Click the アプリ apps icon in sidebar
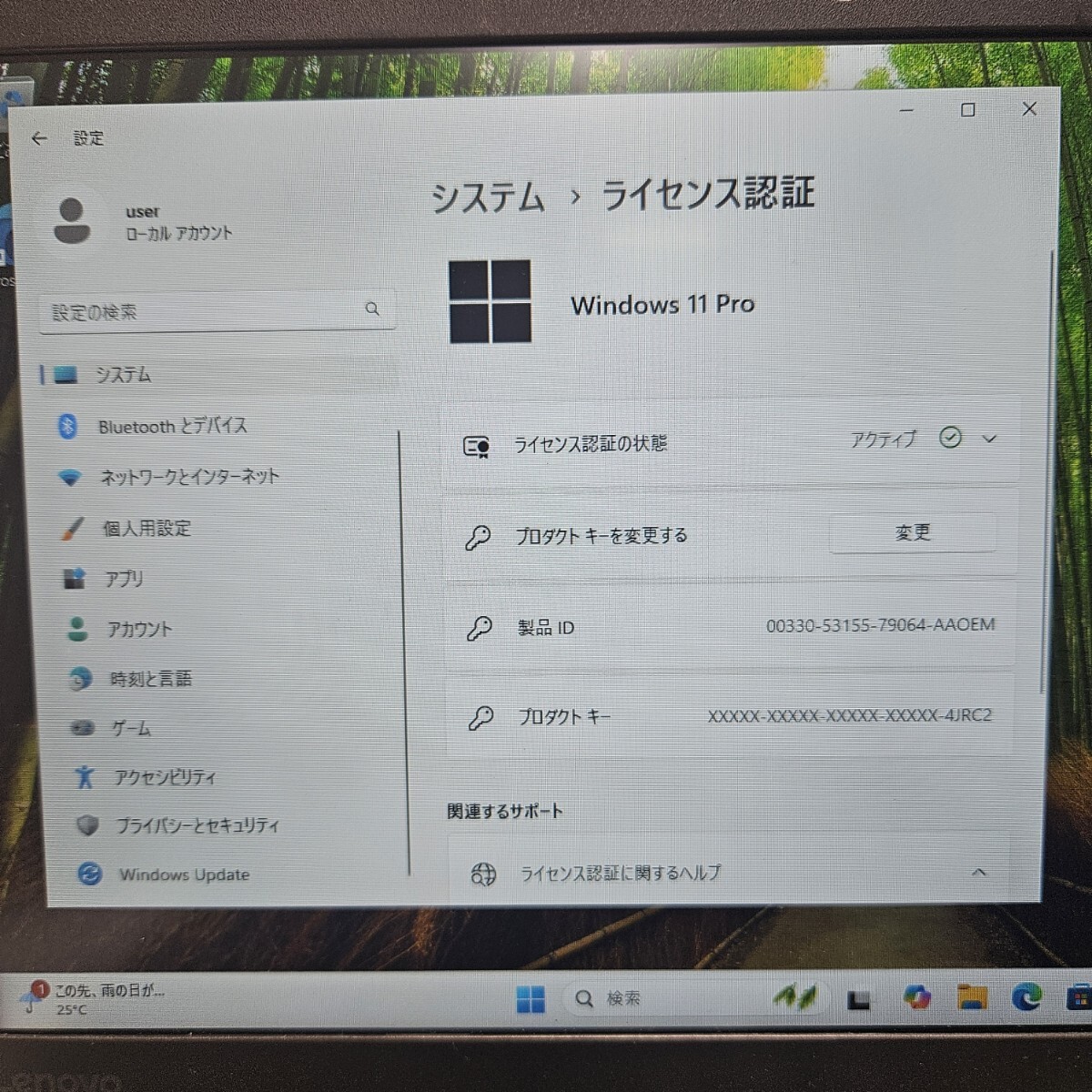This screenshot has width=1092, height=1092. [74, 579]
